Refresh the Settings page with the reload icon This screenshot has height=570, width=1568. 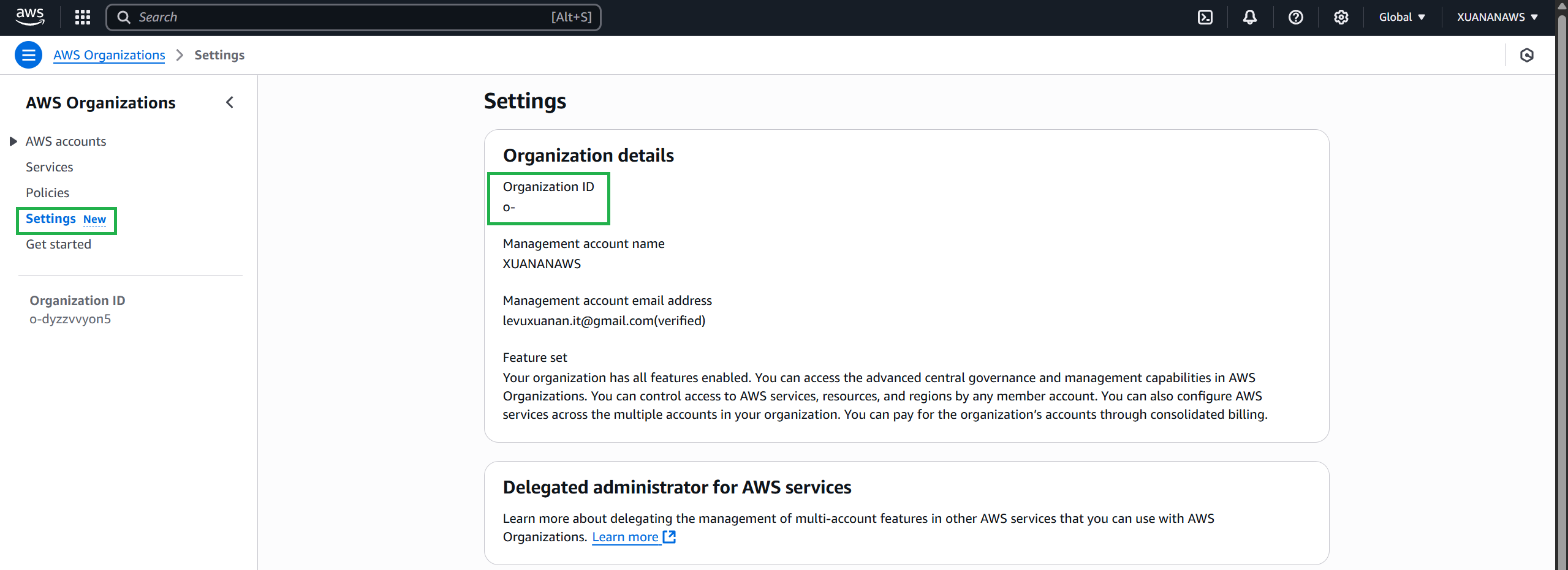click(x=1527, y=54)
